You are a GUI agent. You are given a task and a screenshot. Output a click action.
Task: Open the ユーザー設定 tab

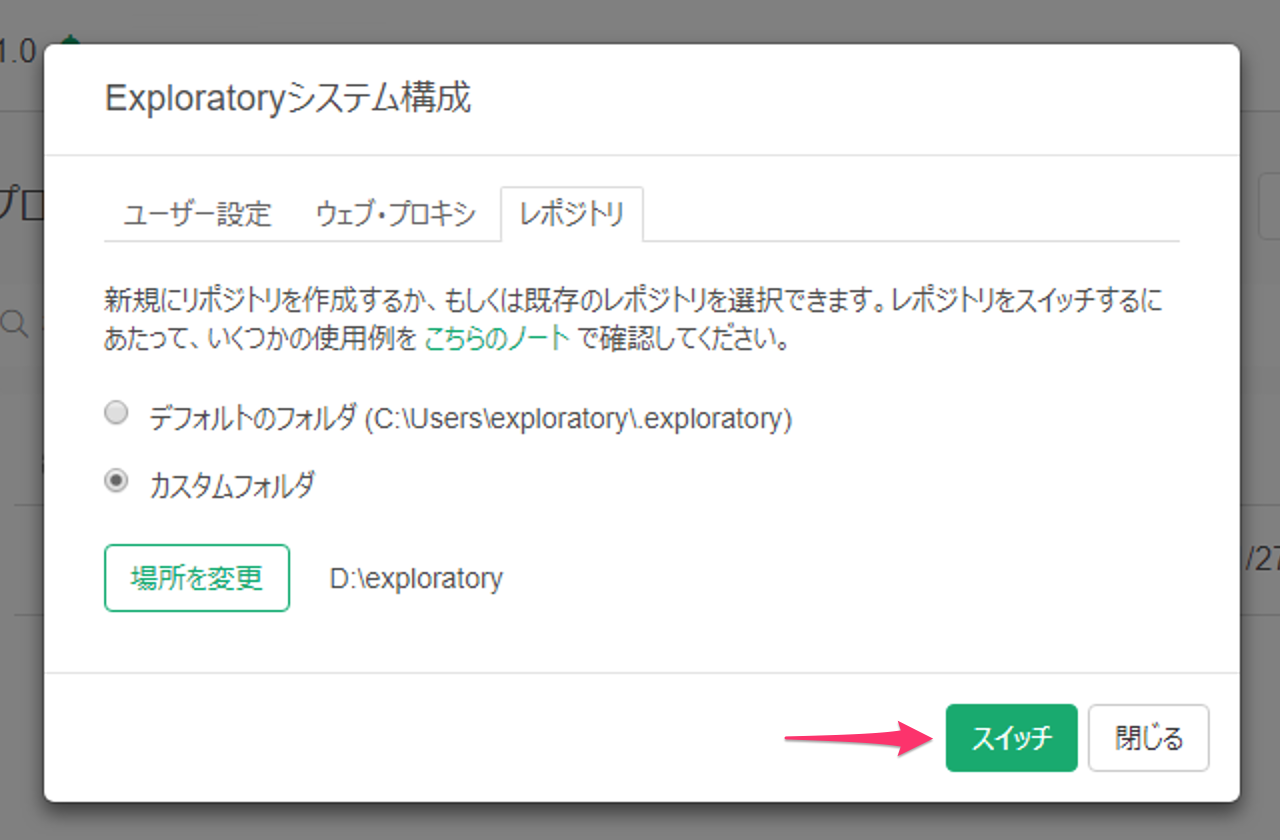pyautogui.click(x=197, y=214)
